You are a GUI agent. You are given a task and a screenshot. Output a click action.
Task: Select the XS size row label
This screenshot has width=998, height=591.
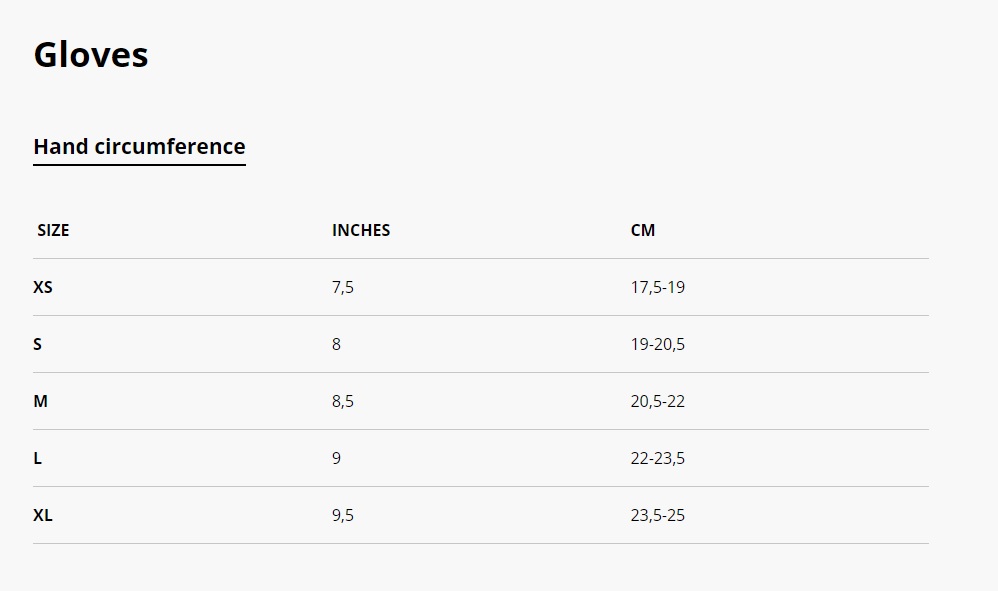pyautogui.click(x=43, y=288)
